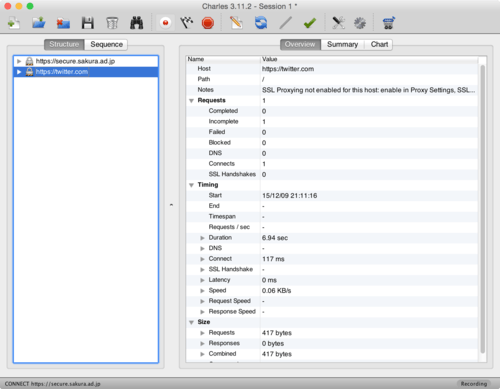The image size is (500, 389).
Task: Expand the Latency timing row
Action: [202, 280]
